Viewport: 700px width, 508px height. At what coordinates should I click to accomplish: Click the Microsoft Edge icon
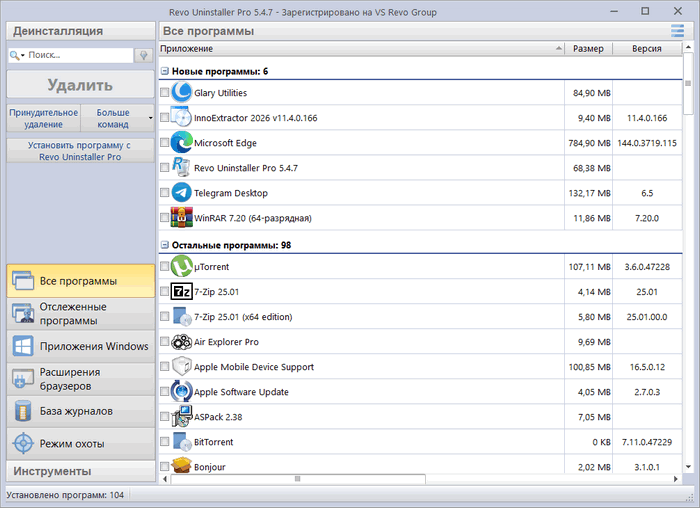coord(181,142)
